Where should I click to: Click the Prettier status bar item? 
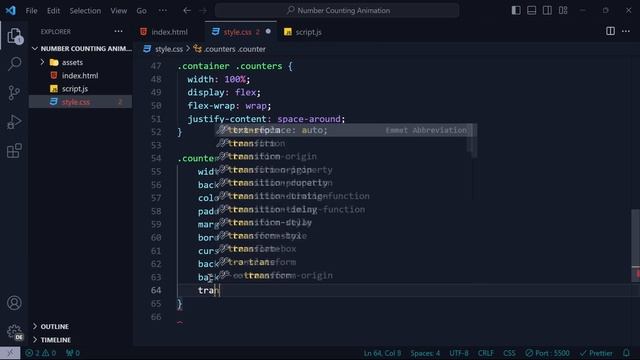click(596, 353)
